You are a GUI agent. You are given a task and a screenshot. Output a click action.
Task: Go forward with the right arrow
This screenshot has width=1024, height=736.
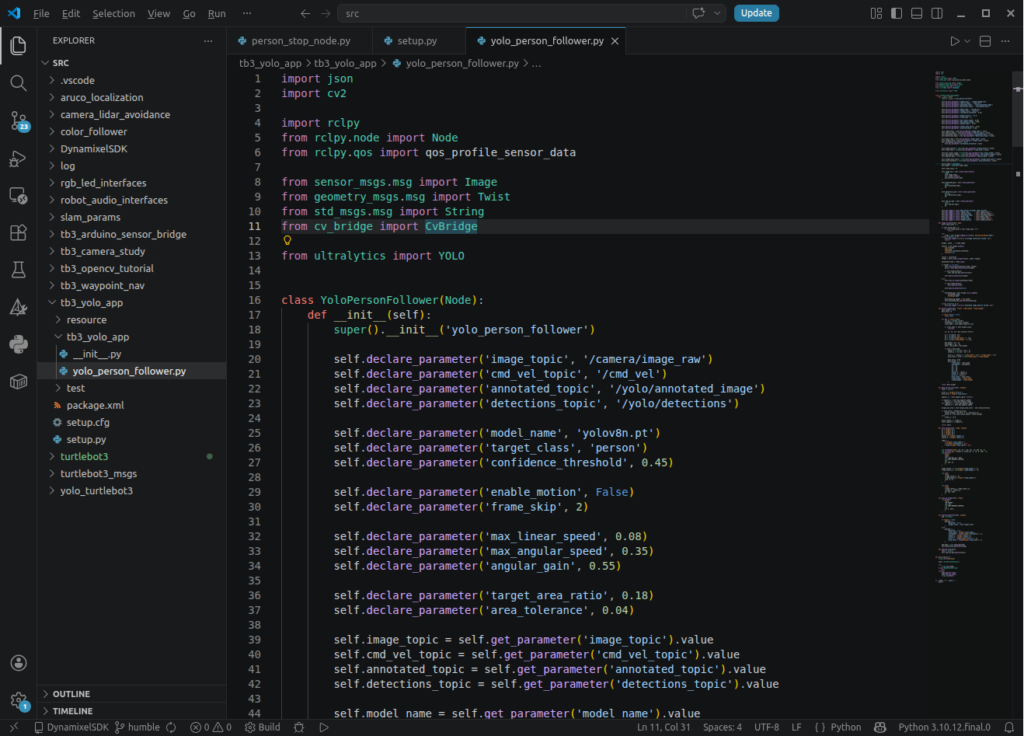[x=325, y=13]
